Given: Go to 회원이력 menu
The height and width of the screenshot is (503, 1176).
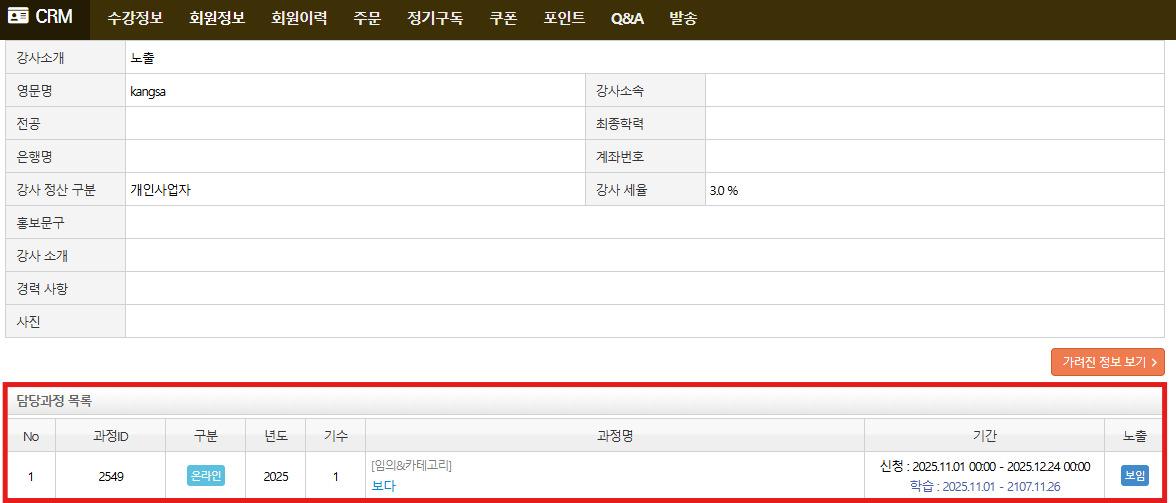Looking at the screenshot, I should click(x=299, y=18).
